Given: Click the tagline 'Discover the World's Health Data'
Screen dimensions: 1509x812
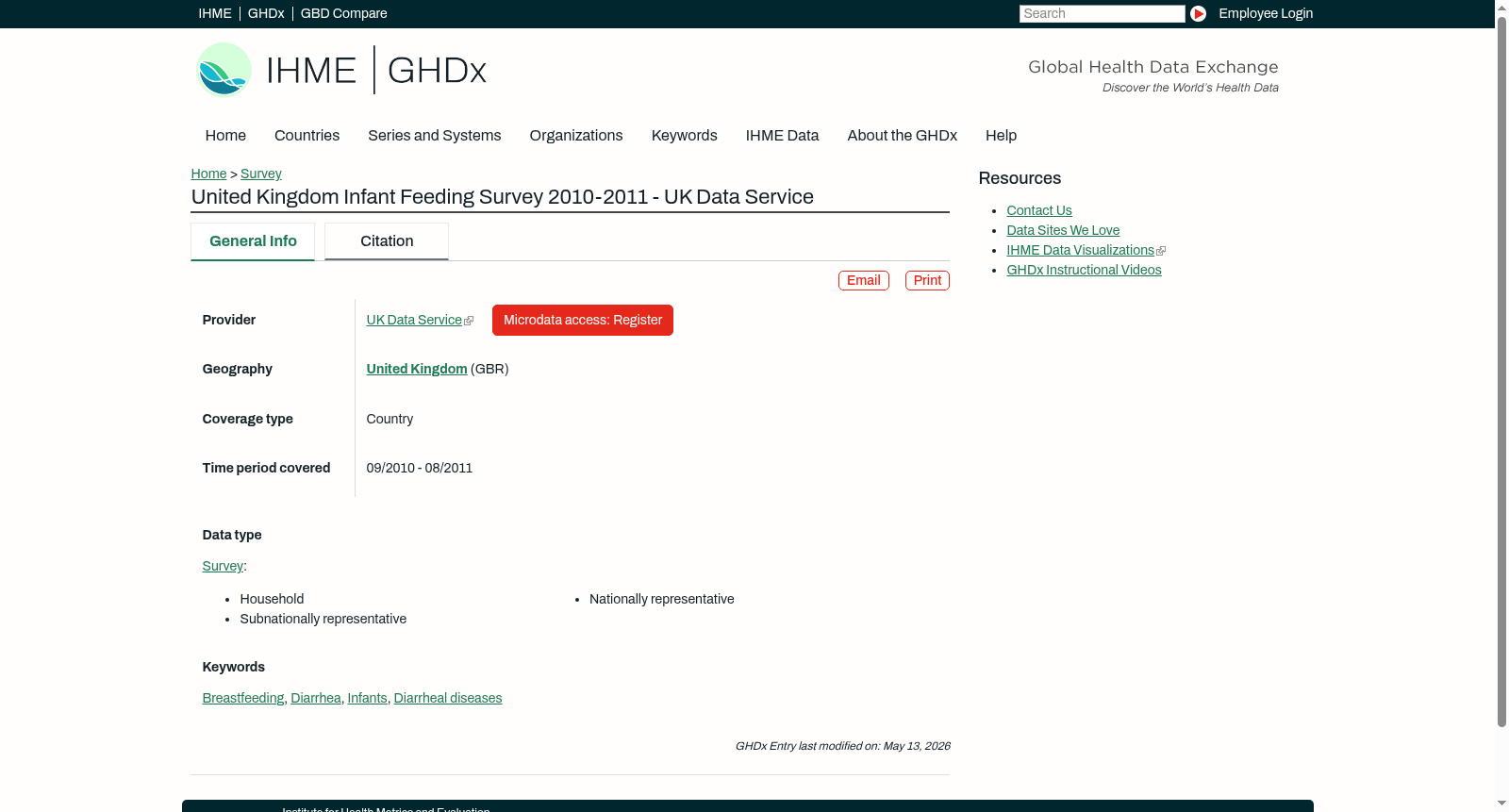Looking at the screenshot, I should click(1190, 88).
